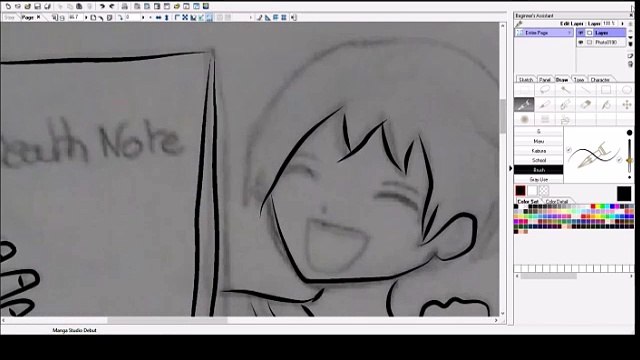Click the large black current color box

624,193
